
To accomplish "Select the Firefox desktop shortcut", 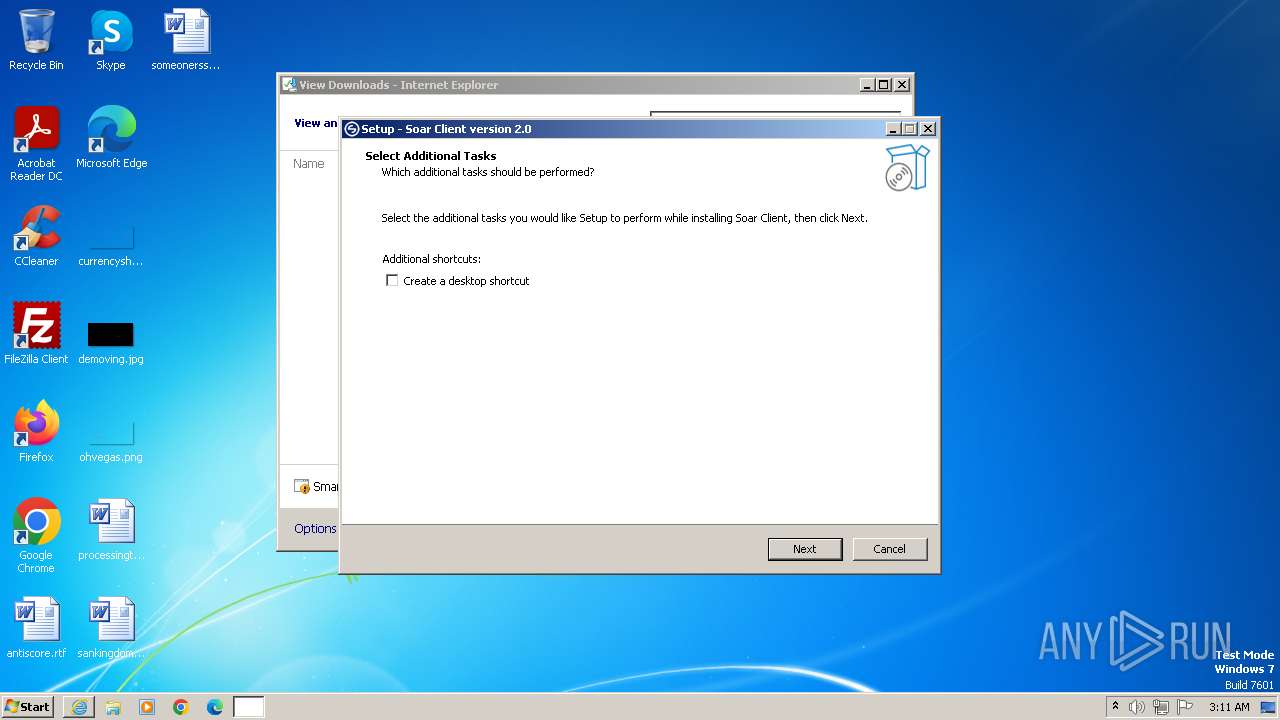I will pyautogui.click(x=36, y=432).
